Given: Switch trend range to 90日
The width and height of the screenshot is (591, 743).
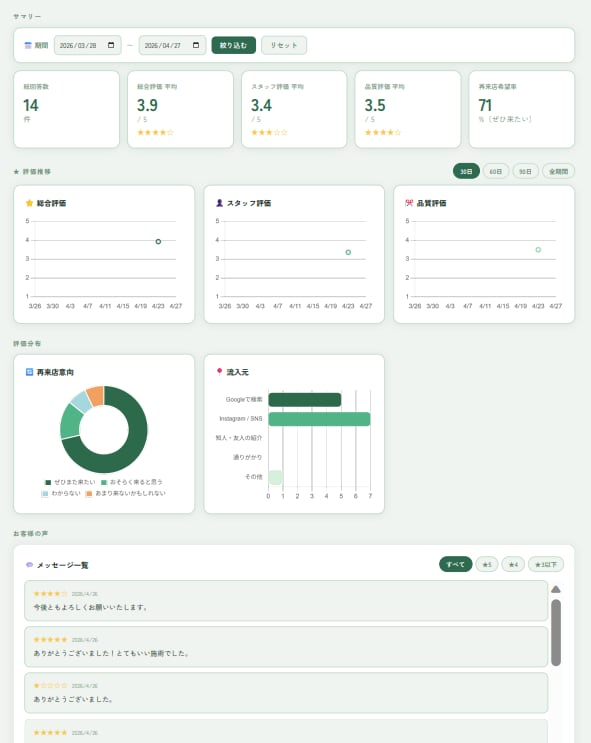Looking at the screenshot, I should pos(525,172).
